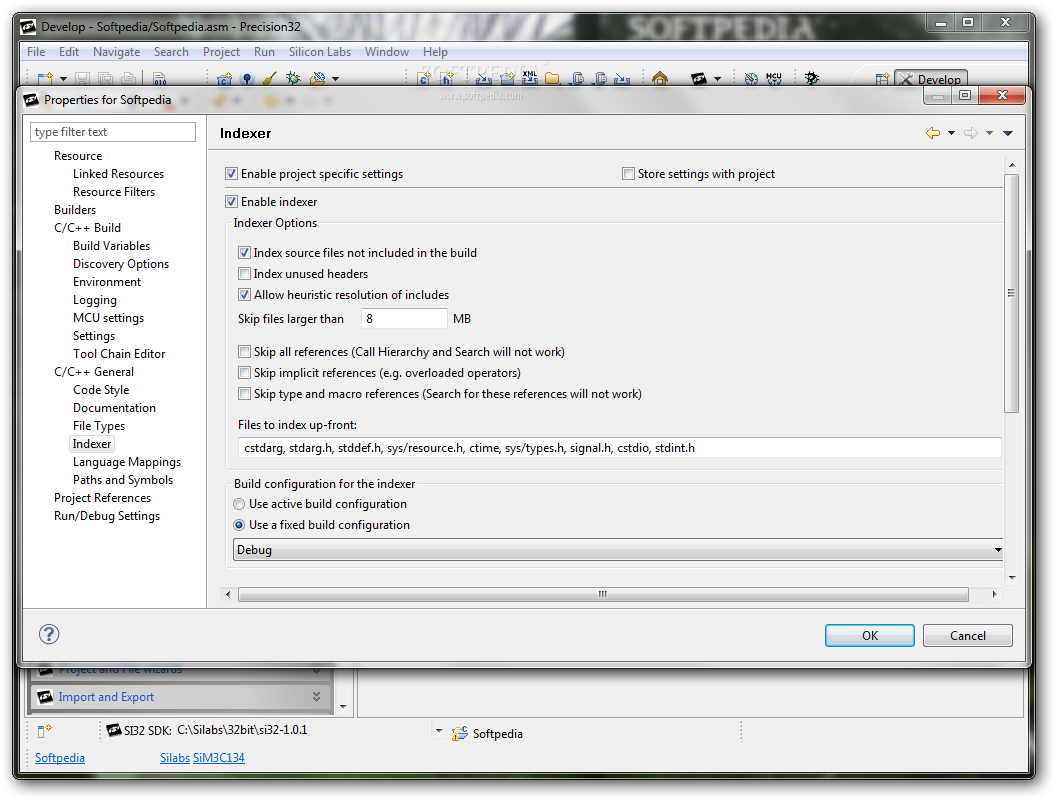This screenshot has width=1056, height=800.
Task: Open the forward history dropdown arrow
Action: [x=989, y=133]
